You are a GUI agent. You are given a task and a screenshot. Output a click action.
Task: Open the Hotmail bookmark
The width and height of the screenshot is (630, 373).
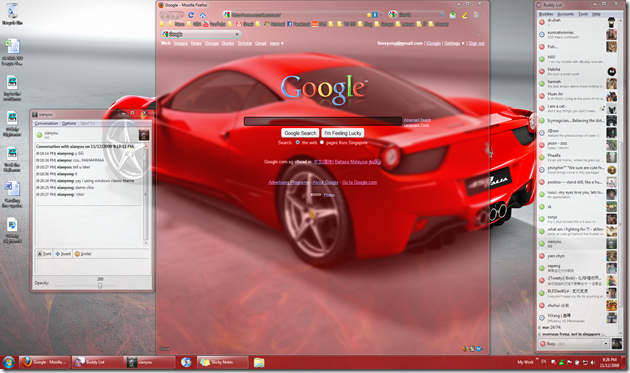274,24
